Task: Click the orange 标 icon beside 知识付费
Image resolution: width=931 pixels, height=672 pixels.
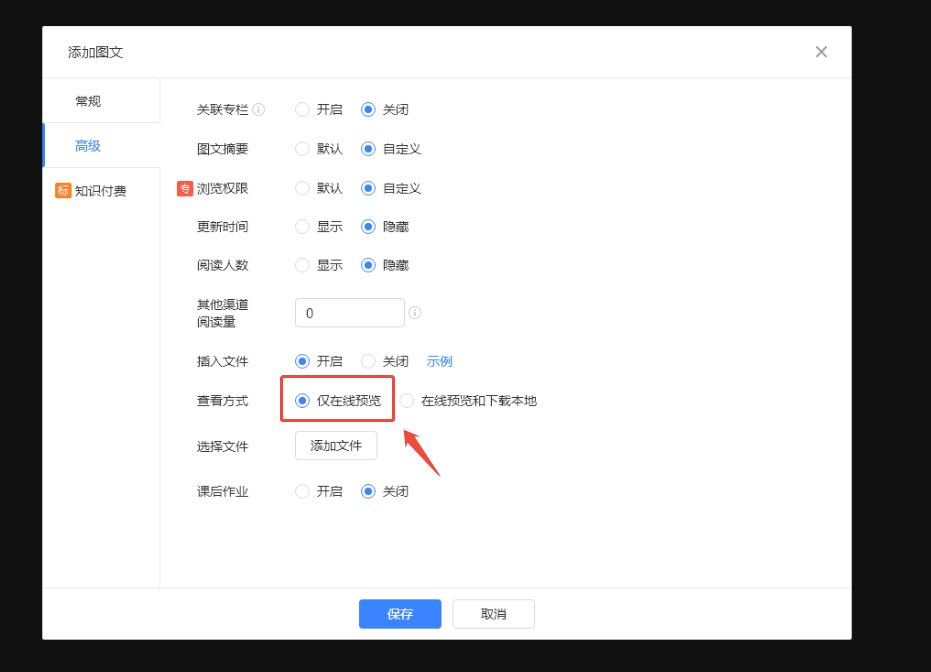Action: [63, 191]
